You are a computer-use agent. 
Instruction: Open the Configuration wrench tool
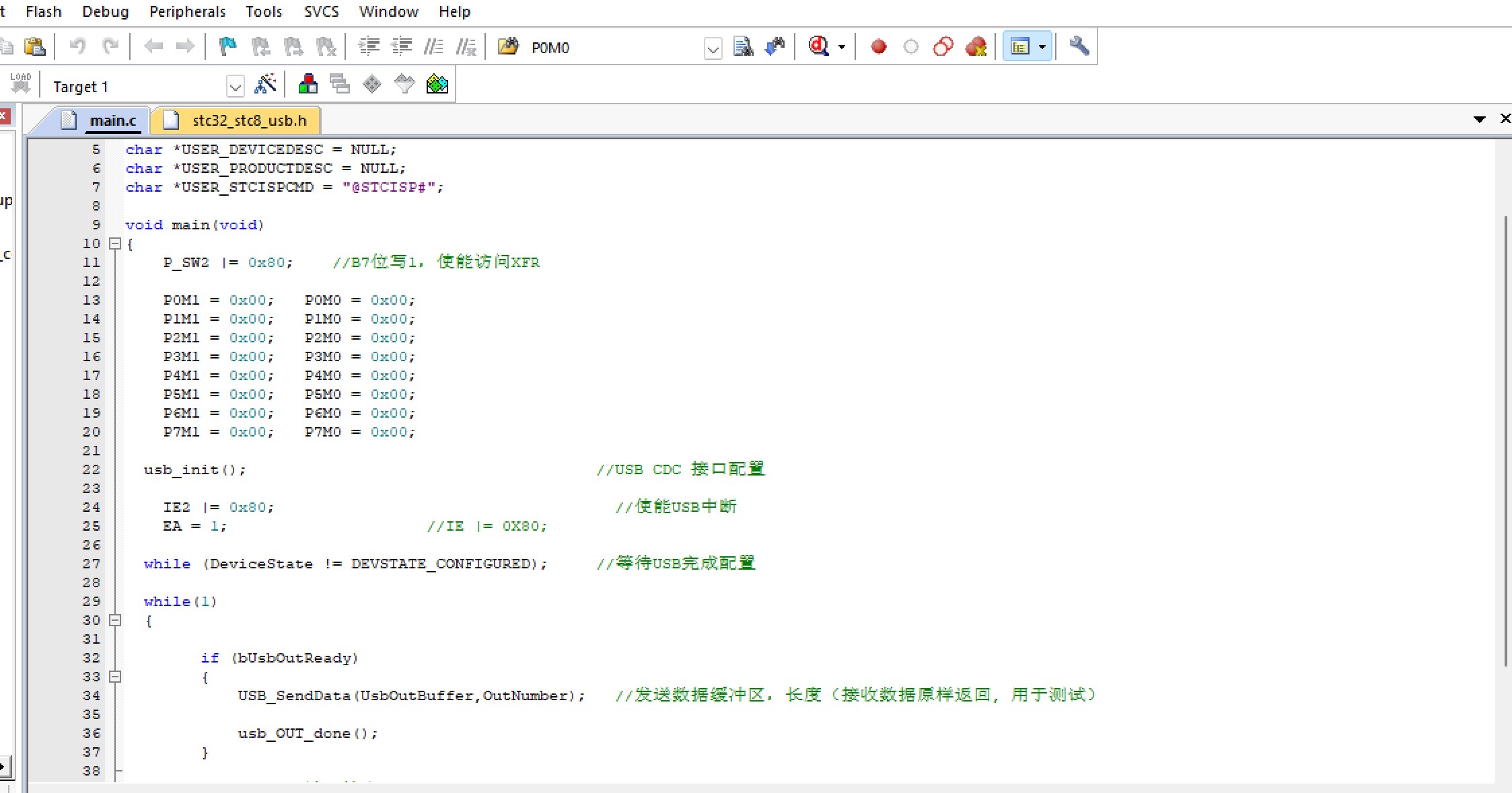(1079, 46)
